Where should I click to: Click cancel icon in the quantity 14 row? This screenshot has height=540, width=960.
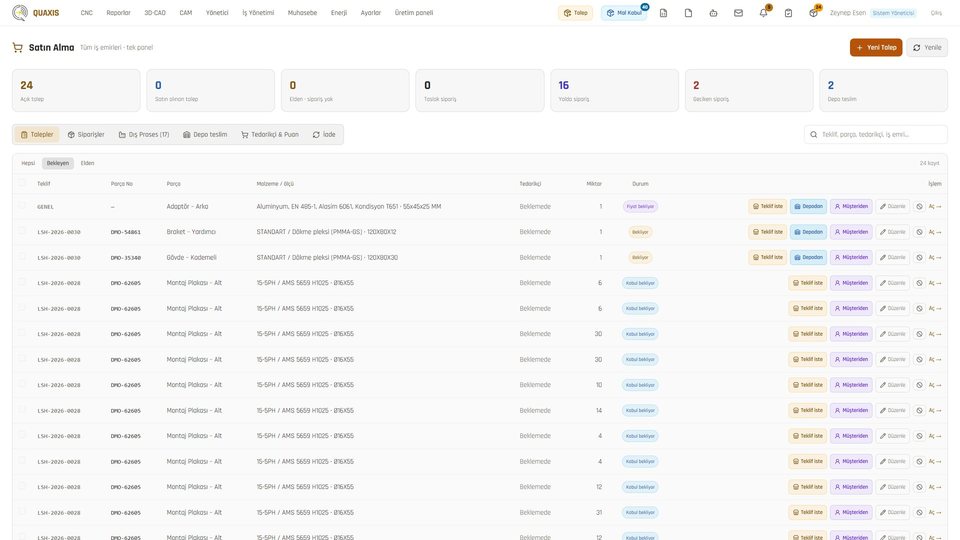click(919, 410)
